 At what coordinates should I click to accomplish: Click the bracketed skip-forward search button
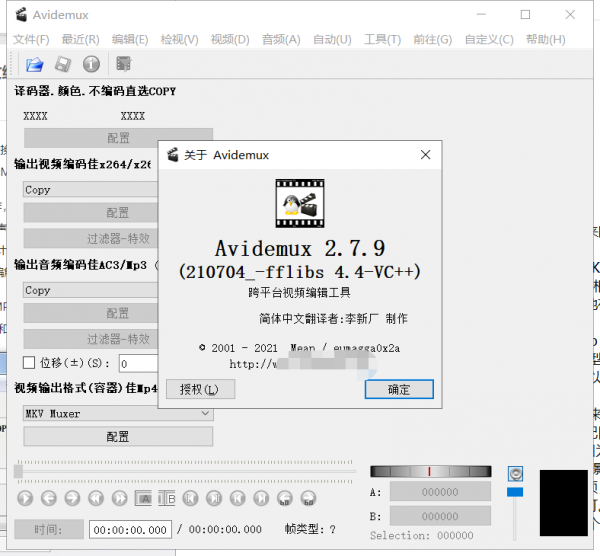(x=214, y=498)
